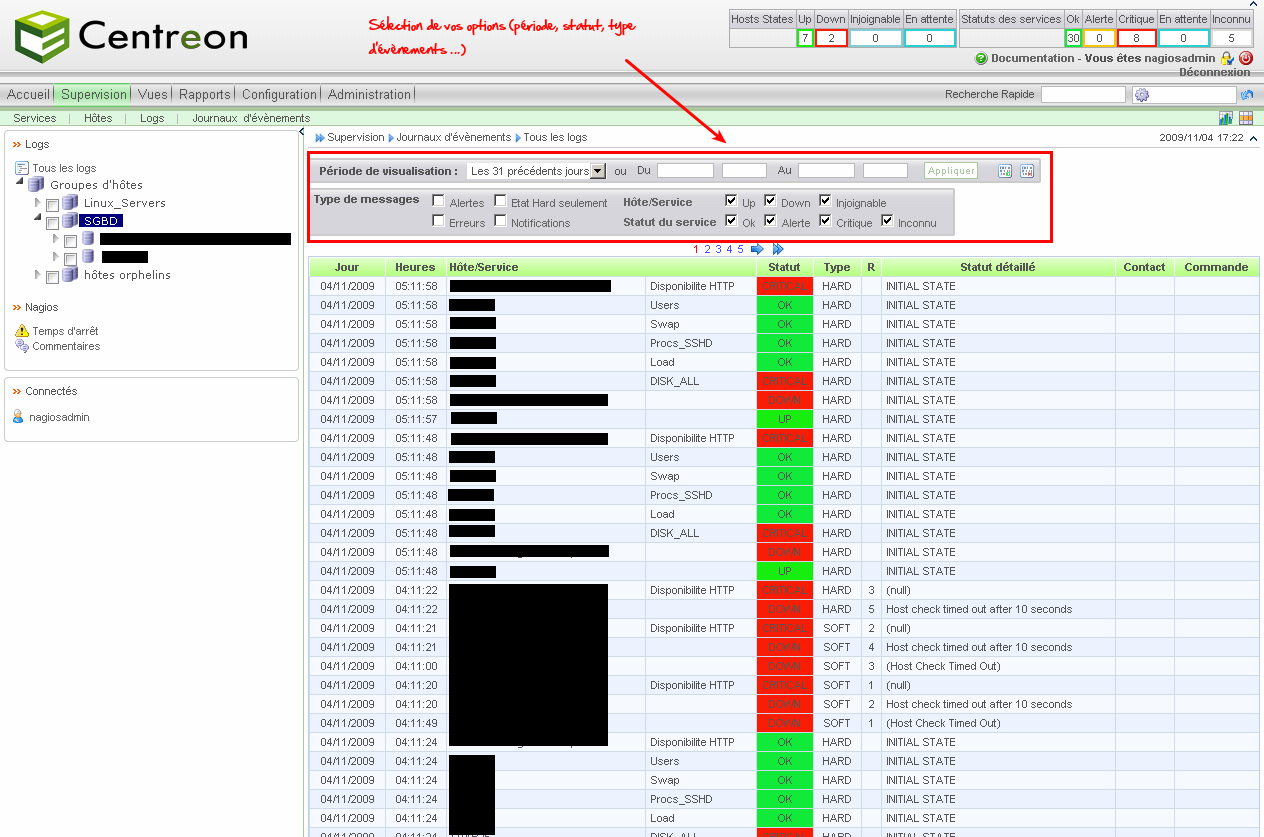The image size is (1264, 837).
Task: Switch to the Rapports menu
Action: coord(205,94)
